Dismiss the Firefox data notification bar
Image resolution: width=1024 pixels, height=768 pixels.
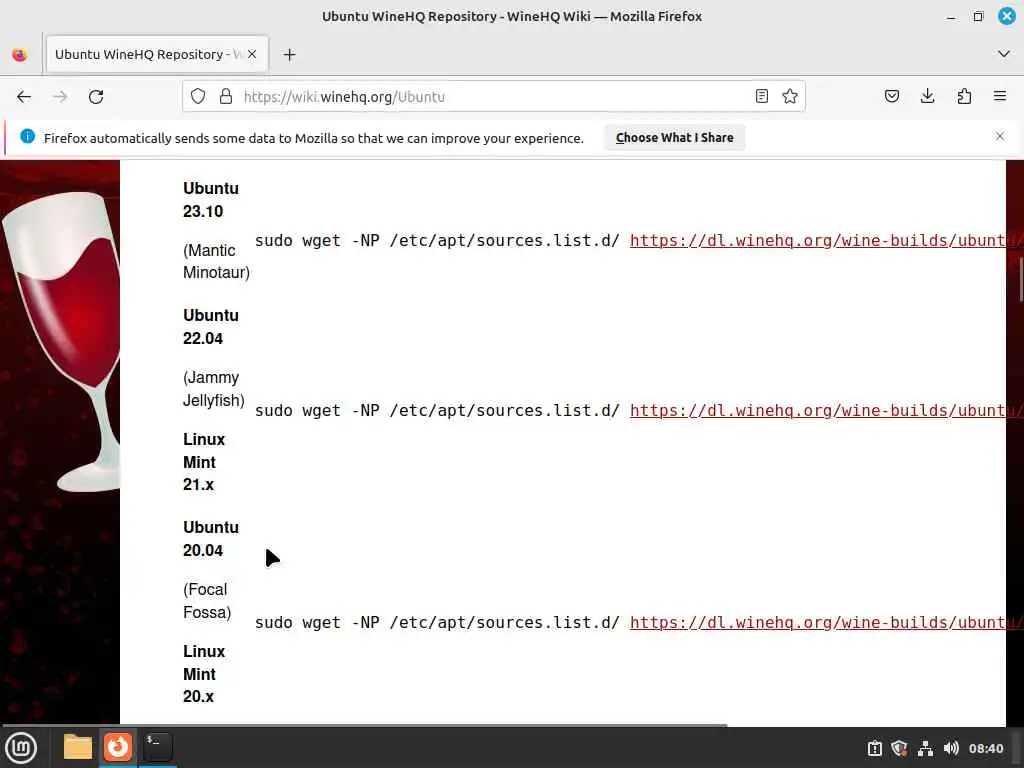pyautogui.click(x=1000, y=136)
